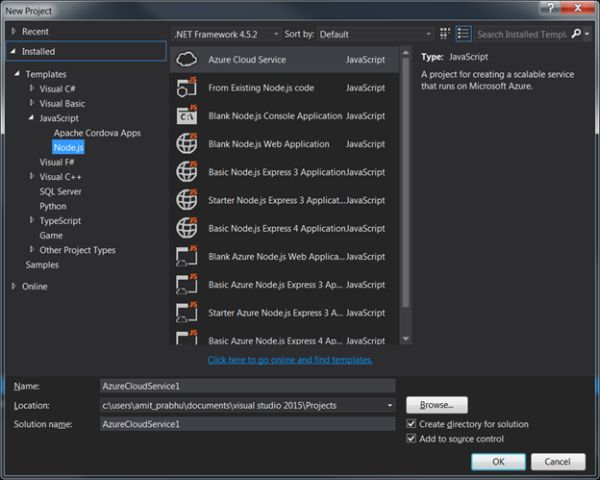
Task: Expand the TypeScript node arrow
Action: point(32,220)
